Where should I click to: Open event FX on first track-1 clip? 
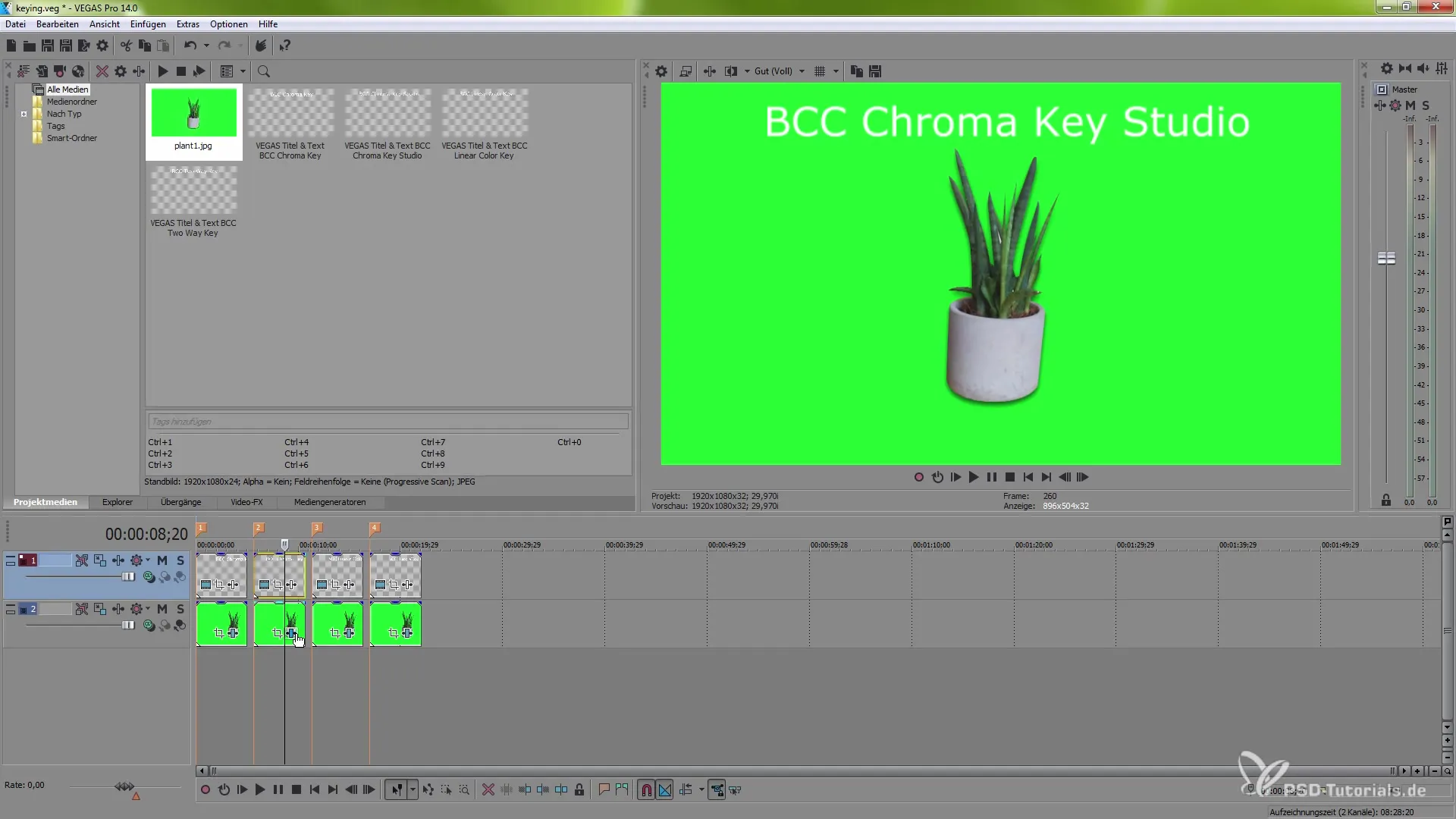[233, 585]
